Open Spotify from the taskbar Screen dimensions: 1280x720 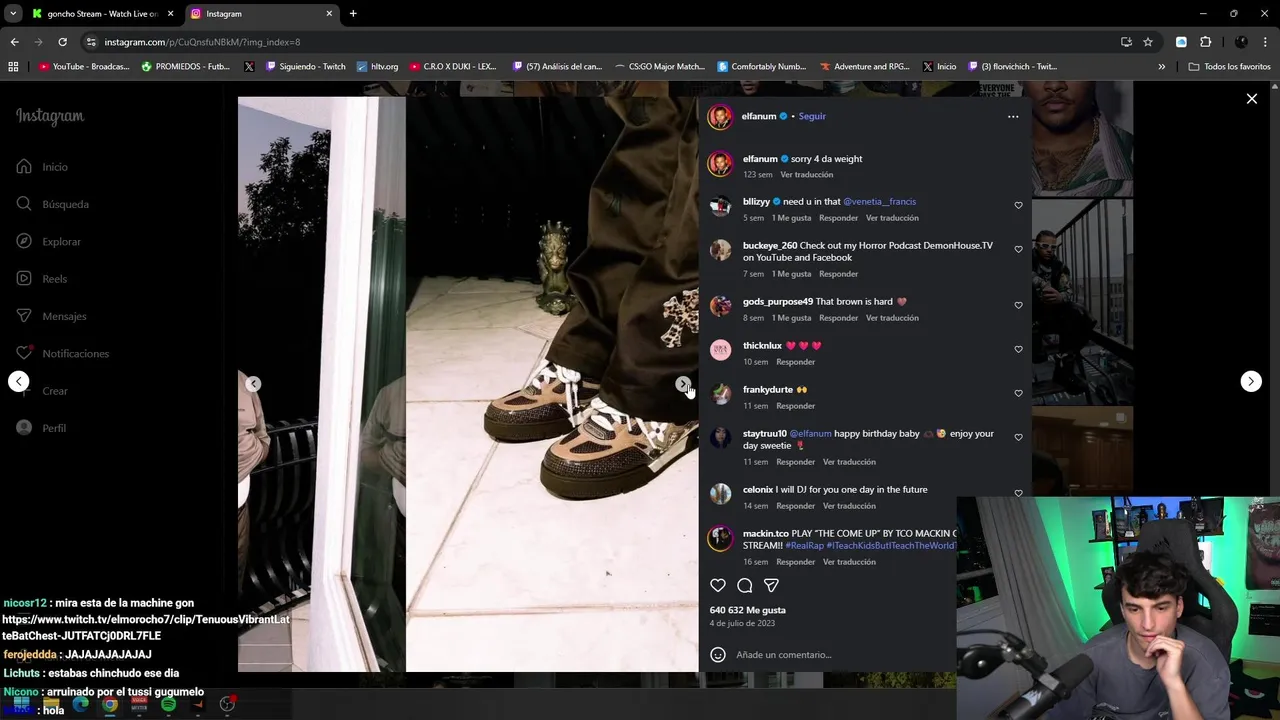coord(168,704)
